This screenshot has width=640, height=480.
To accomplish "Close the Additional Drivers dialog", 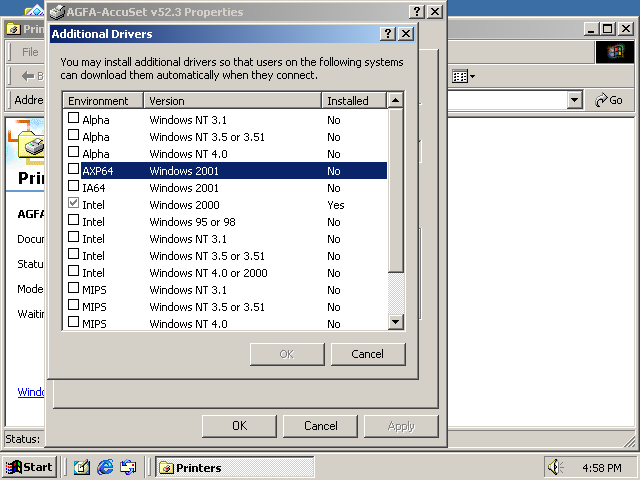I will click(x=406, y=33).
